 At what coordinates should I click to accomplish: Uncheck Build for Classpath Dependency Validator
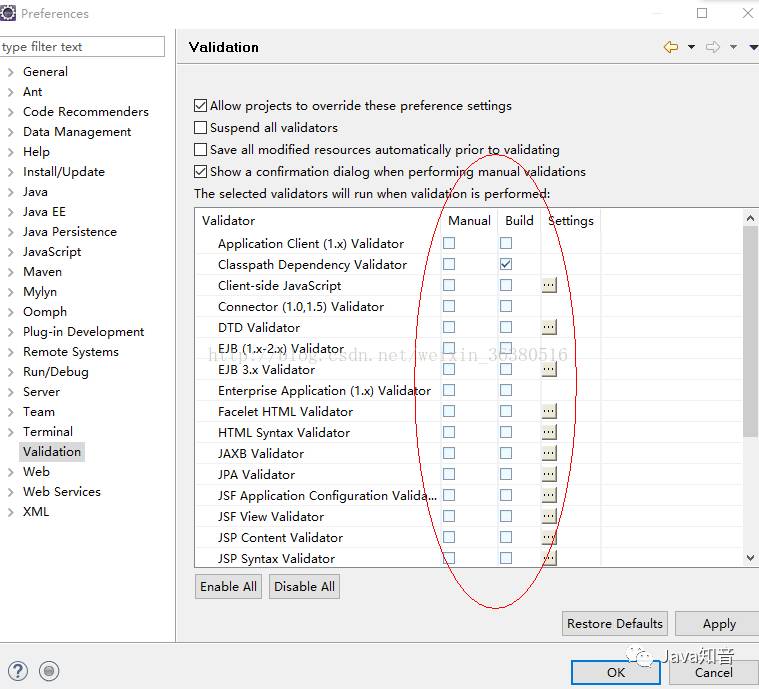tap(506, 265)
